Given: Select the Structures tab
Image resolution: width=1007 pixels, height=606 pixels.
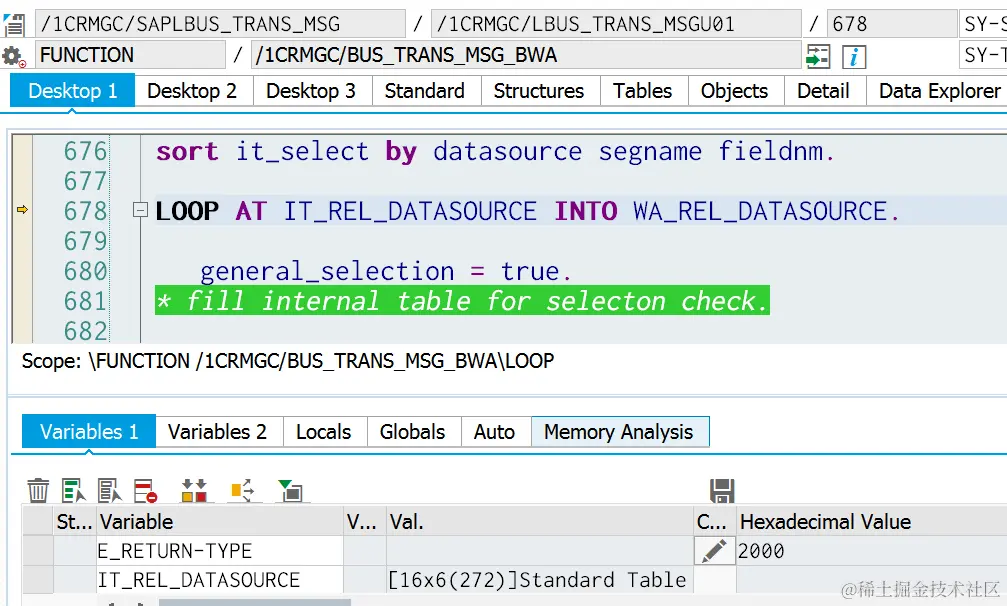Looking at the screenshot, I should [x=539, y=91].
